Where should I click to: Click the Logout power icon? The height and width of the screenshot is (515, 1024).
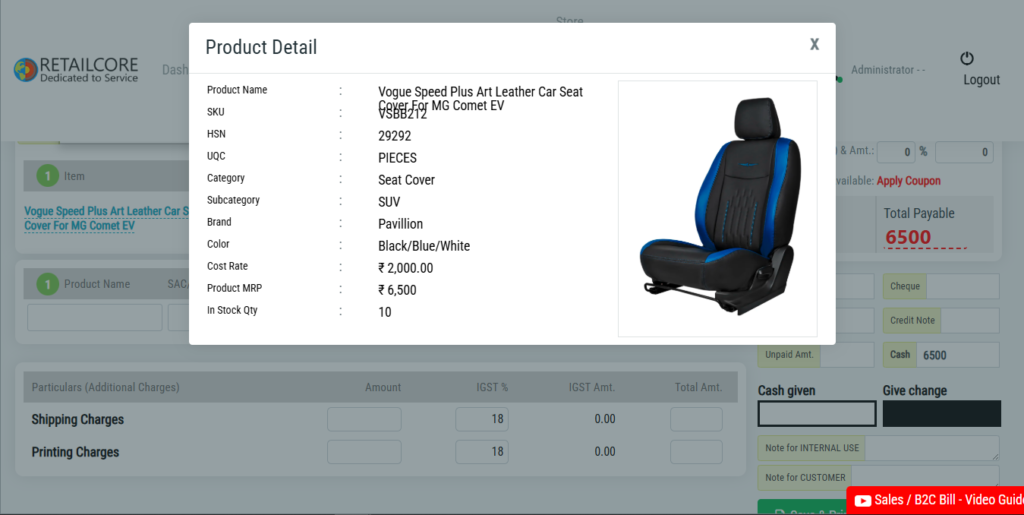pos(967,58)
